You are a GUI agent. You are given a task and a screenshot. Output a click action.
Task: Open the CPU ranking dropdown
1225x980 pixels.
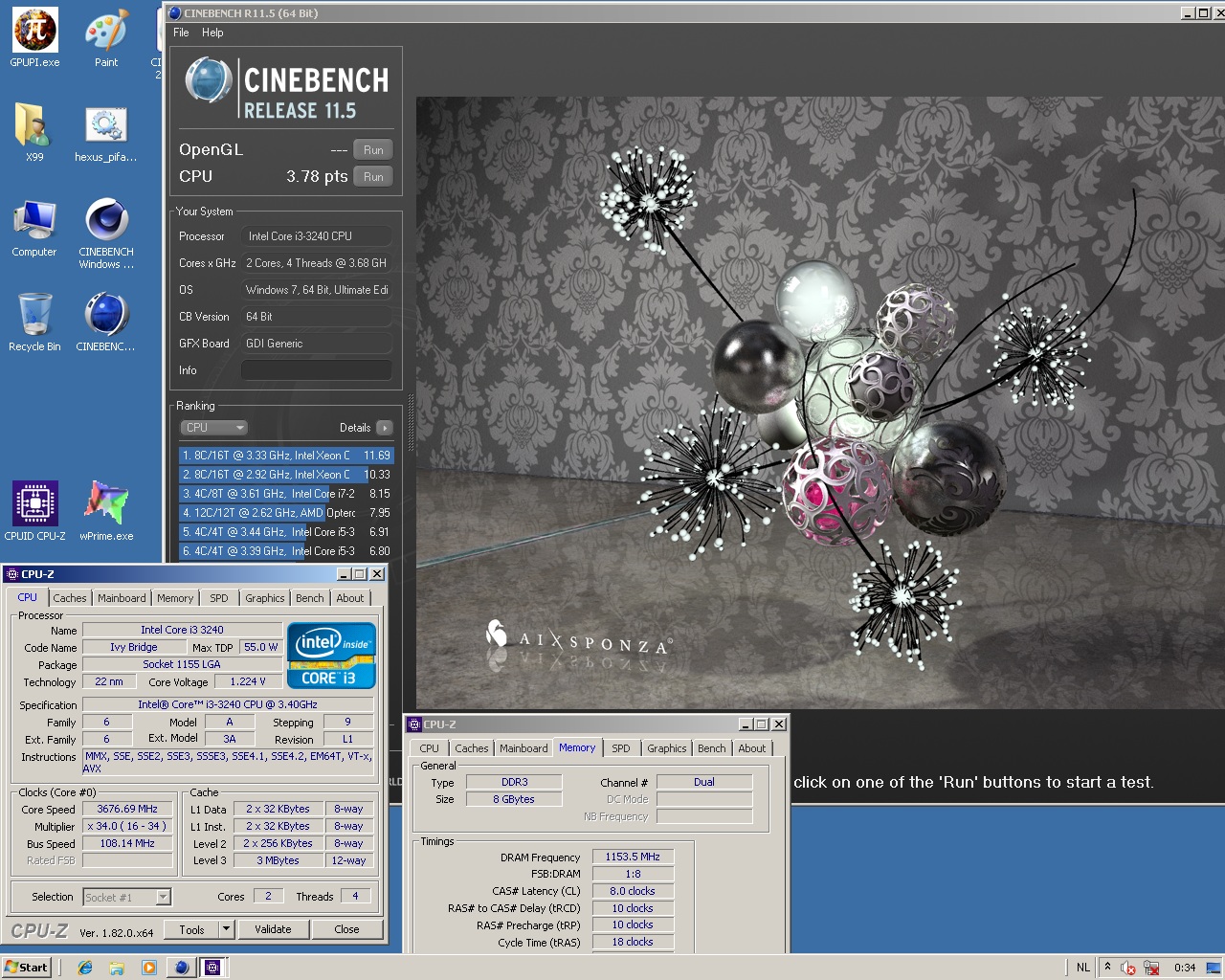point(214,428)
